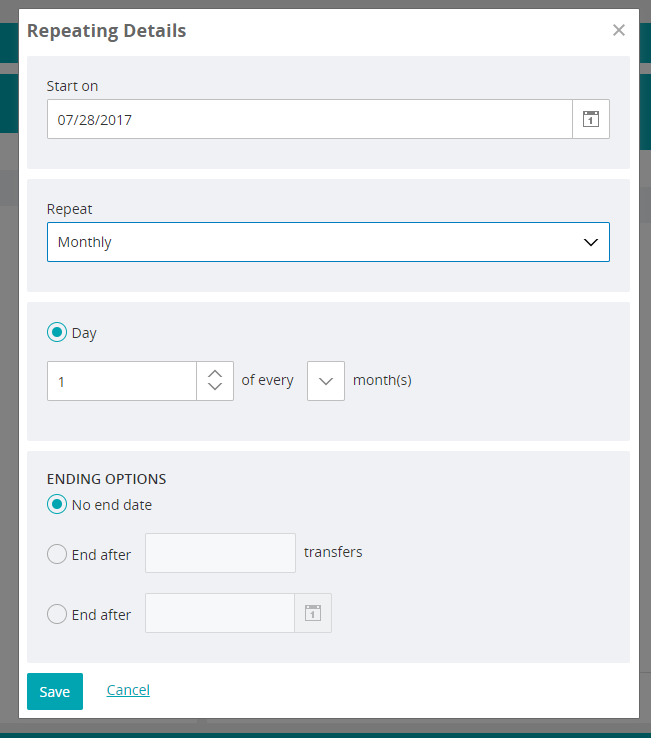
Task: Decrease the day number with down arrow
Action: click(215, 388)
